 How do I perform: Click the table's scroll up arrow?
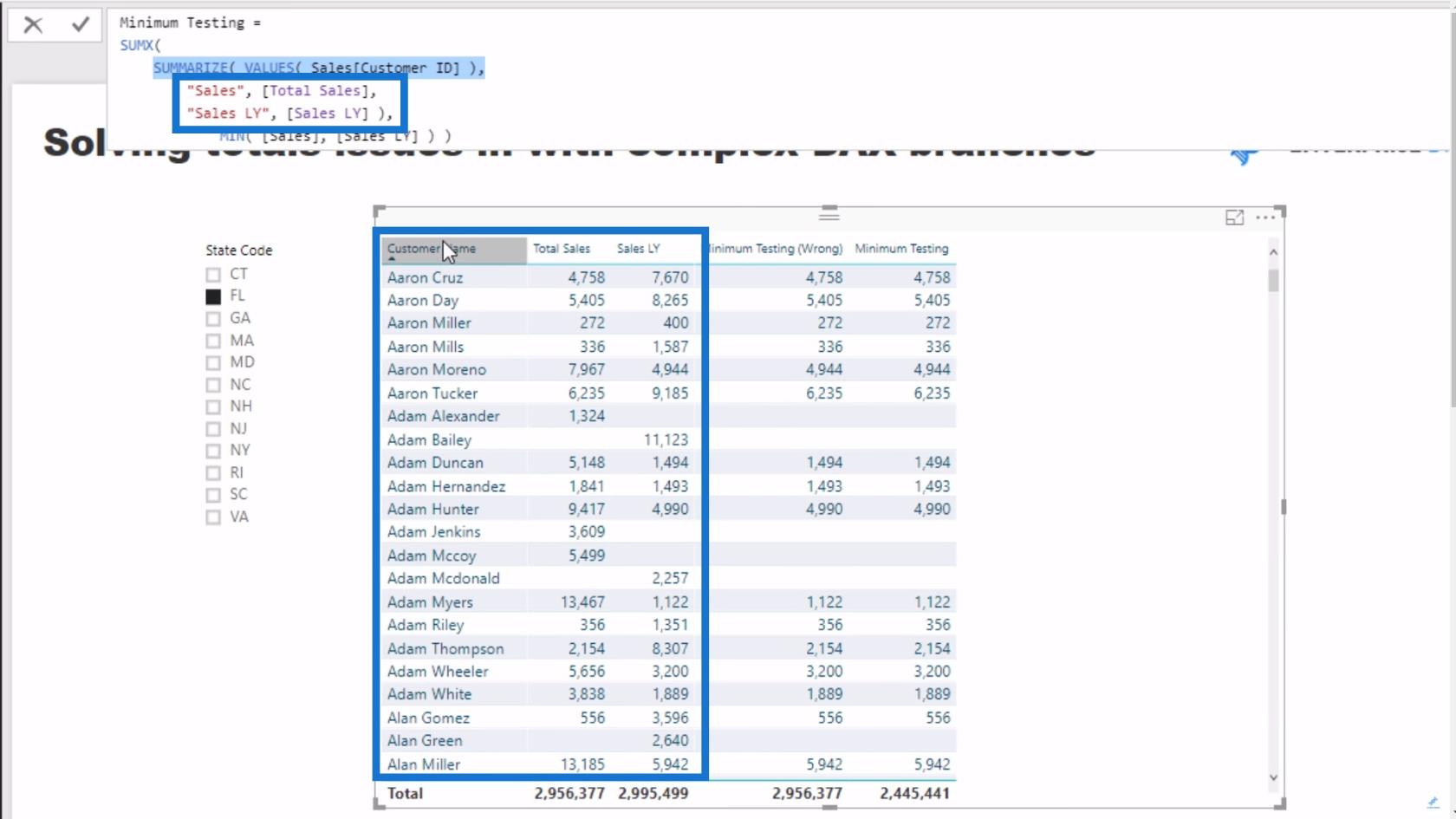click(x=1273, y=252)
